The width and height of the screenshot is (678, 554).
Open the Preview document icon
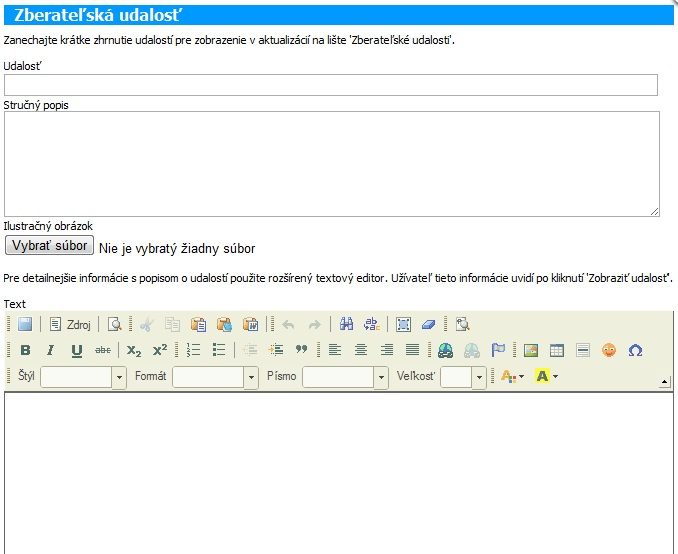pos(115,324)
